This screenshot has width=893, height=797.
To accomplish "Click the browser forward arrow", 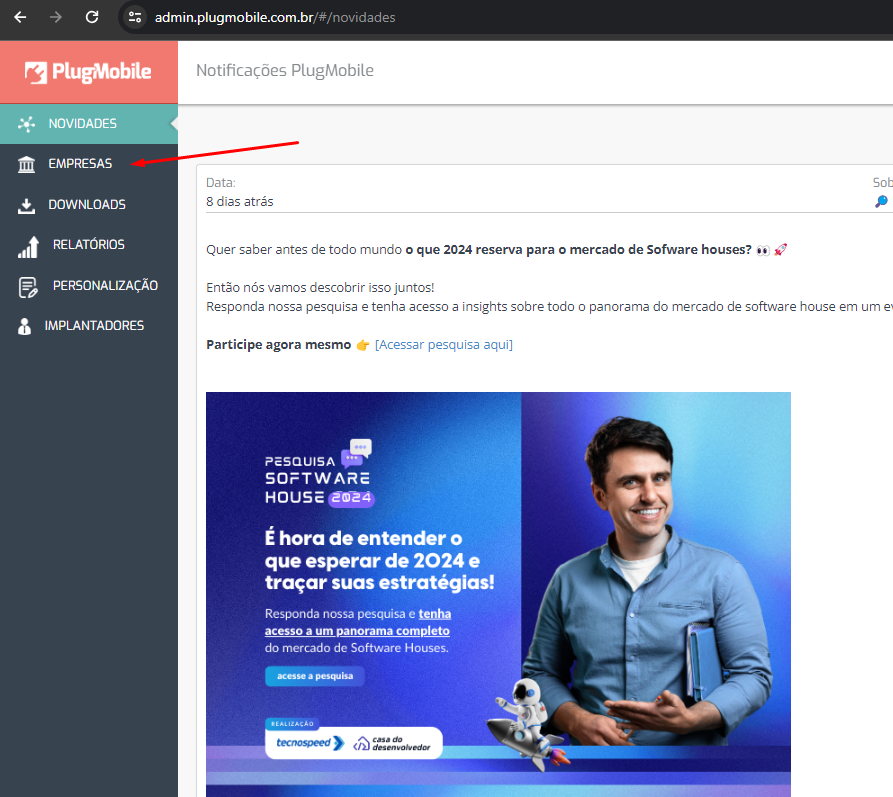I will tap(56, 17).
